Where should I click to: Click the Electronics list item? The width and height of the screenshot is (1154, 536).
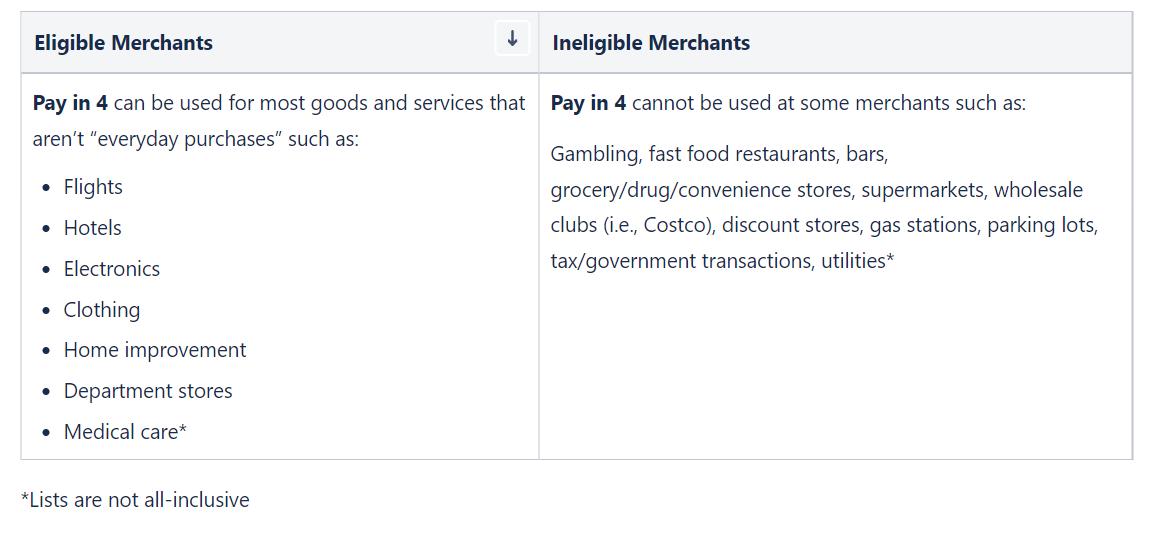111,269
